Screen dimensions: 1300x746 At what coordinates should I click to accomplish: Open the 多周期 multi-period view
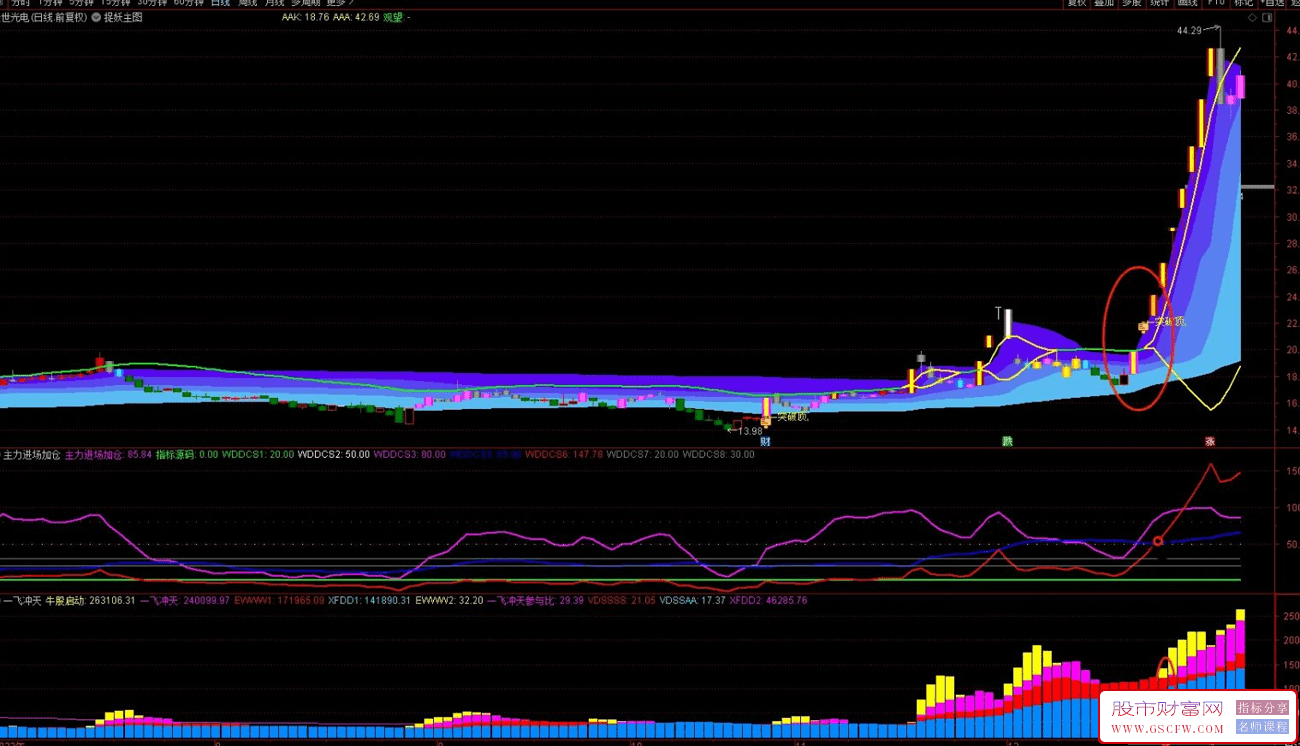tap(305, 3)
